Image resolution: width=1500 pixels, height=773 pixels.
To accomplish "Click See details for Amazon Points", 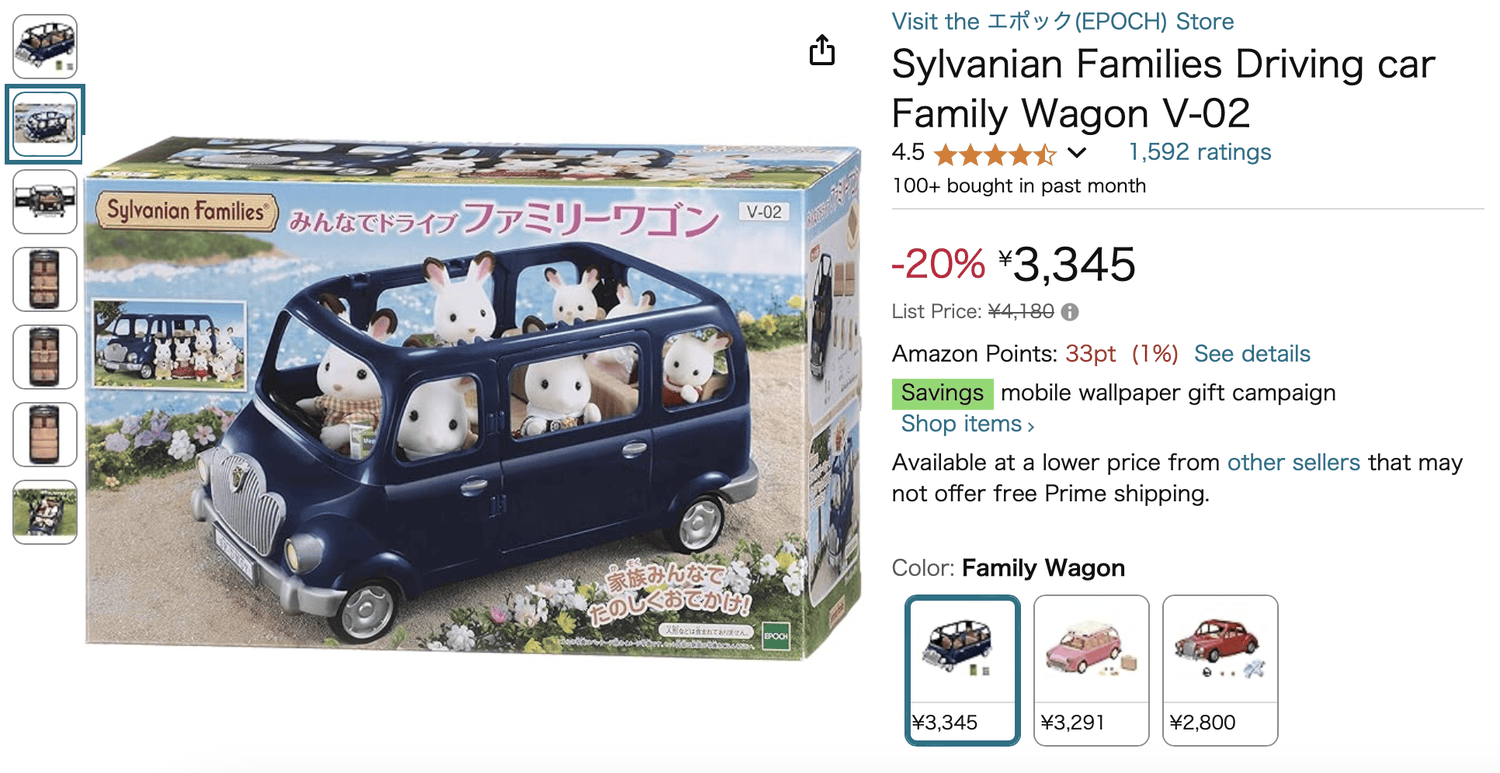I will (1252, 354).
